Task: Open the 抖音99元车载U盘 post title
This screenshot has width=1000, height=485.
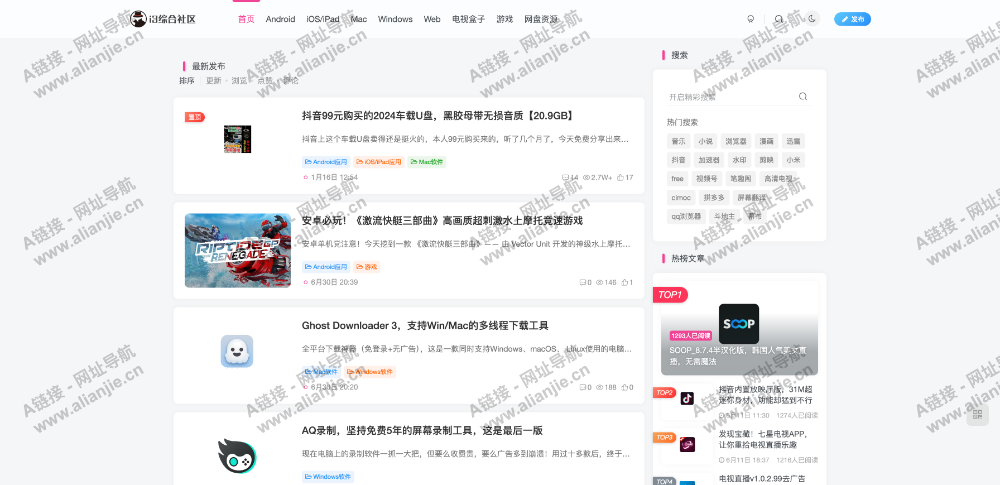Action: [x=439, y=116]
